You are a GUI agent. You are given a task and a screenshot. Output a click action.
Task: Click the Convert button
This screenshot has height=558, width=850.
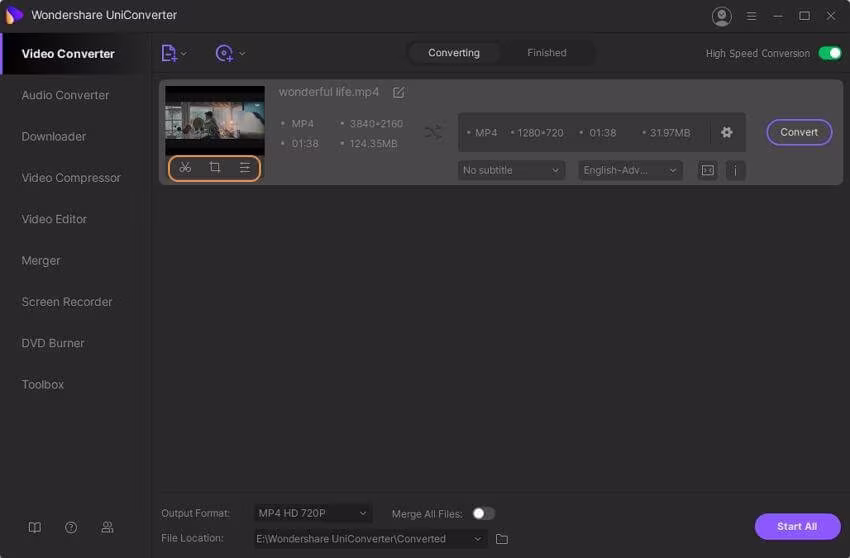[799, 132]
